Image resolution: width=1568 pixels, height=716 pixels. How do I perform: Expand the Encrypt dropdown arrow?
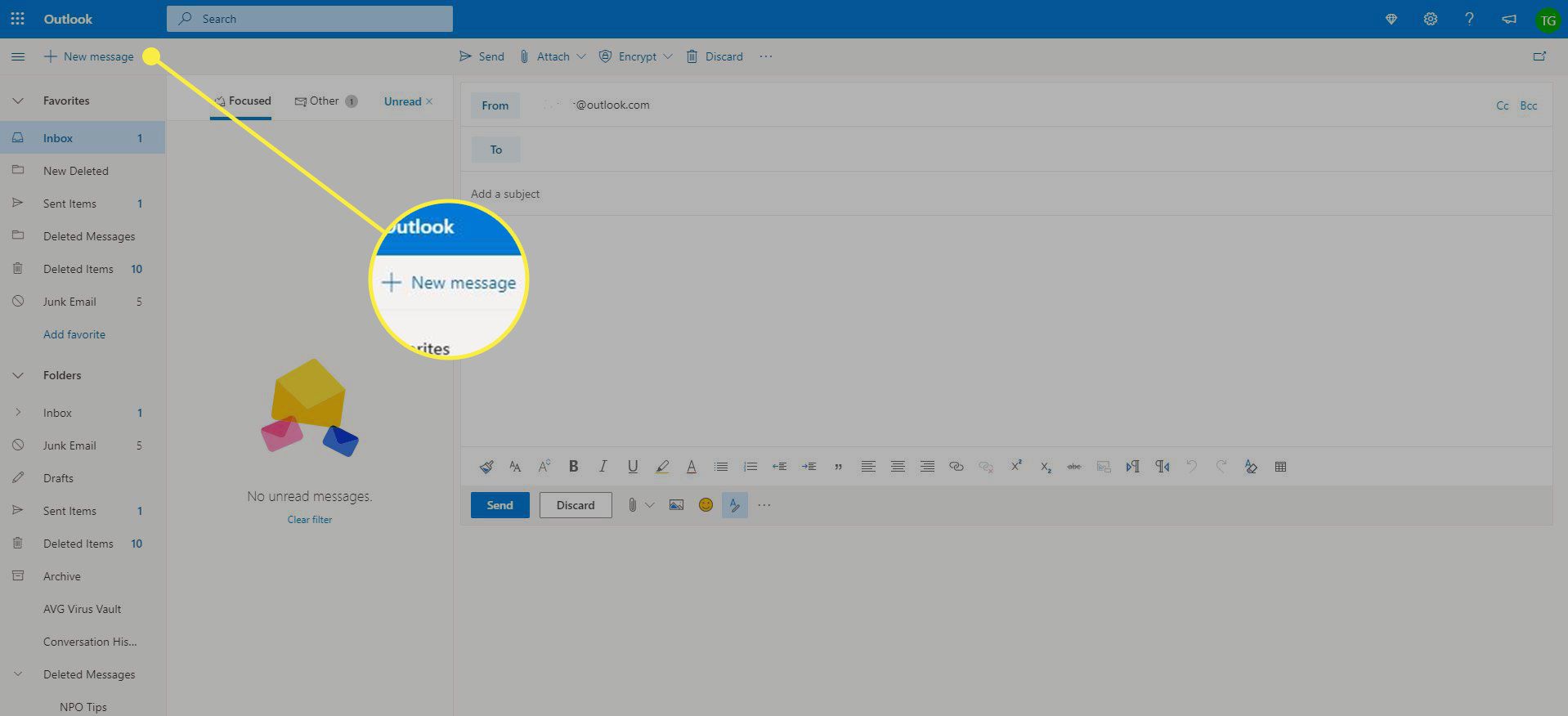click(668, 56)
